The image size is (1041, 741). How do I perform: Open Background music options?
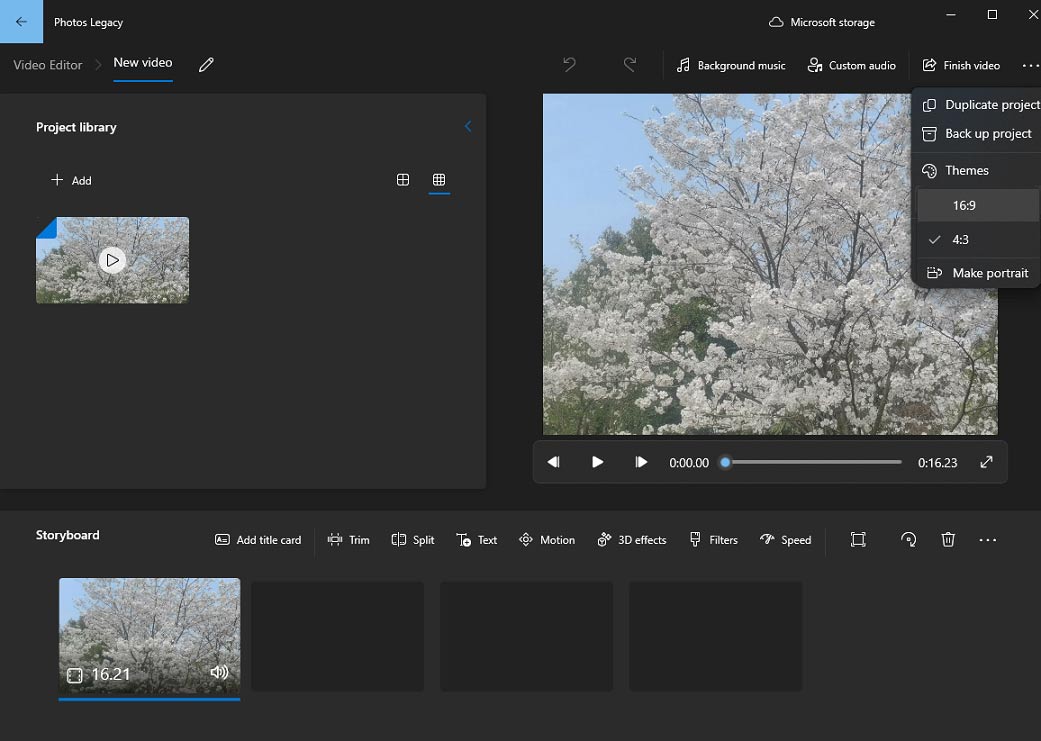click(x=731, y=65)
